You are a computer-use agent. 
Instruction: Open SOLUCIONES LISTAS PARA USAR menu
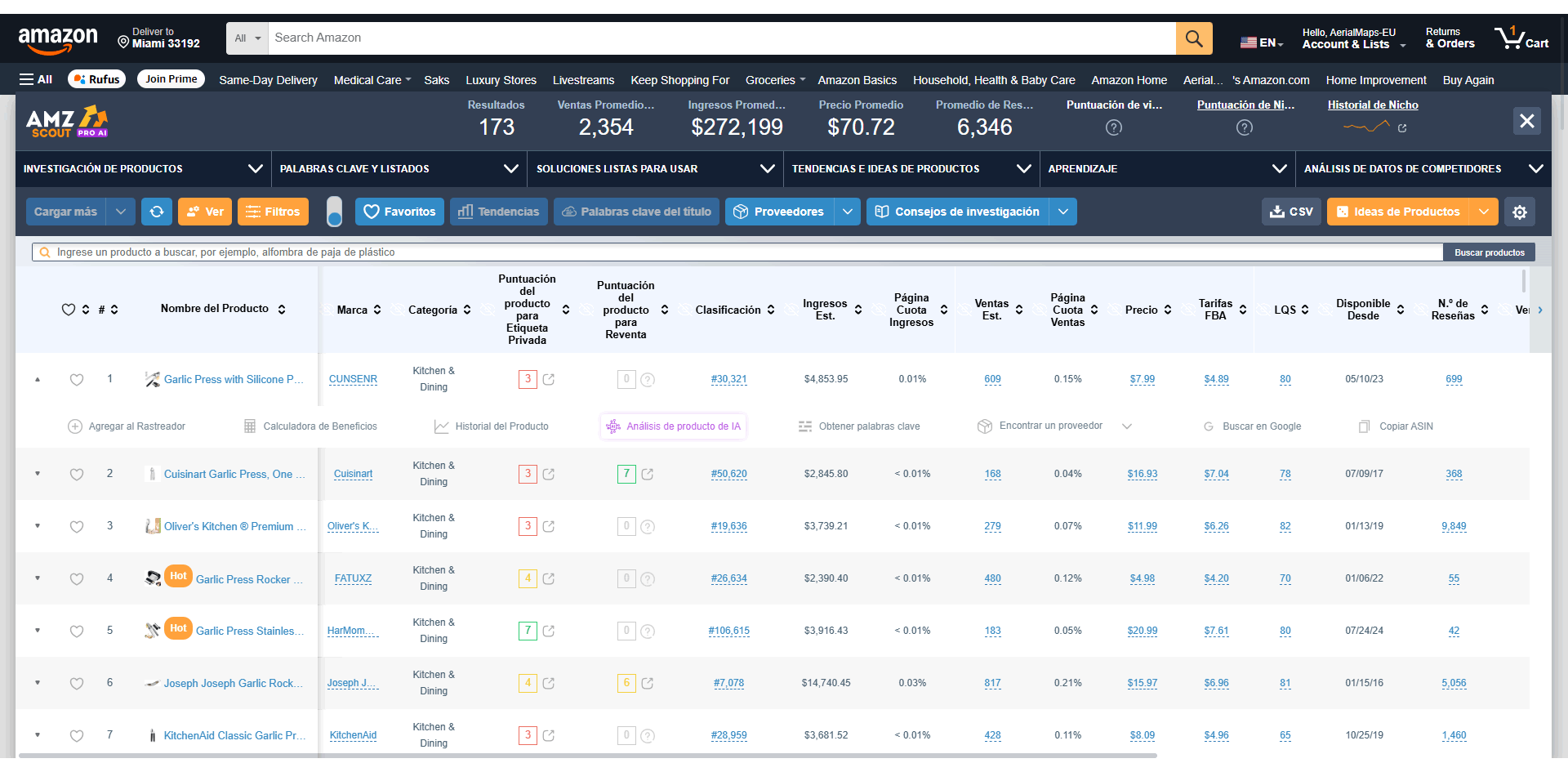[x=655, y=169]
